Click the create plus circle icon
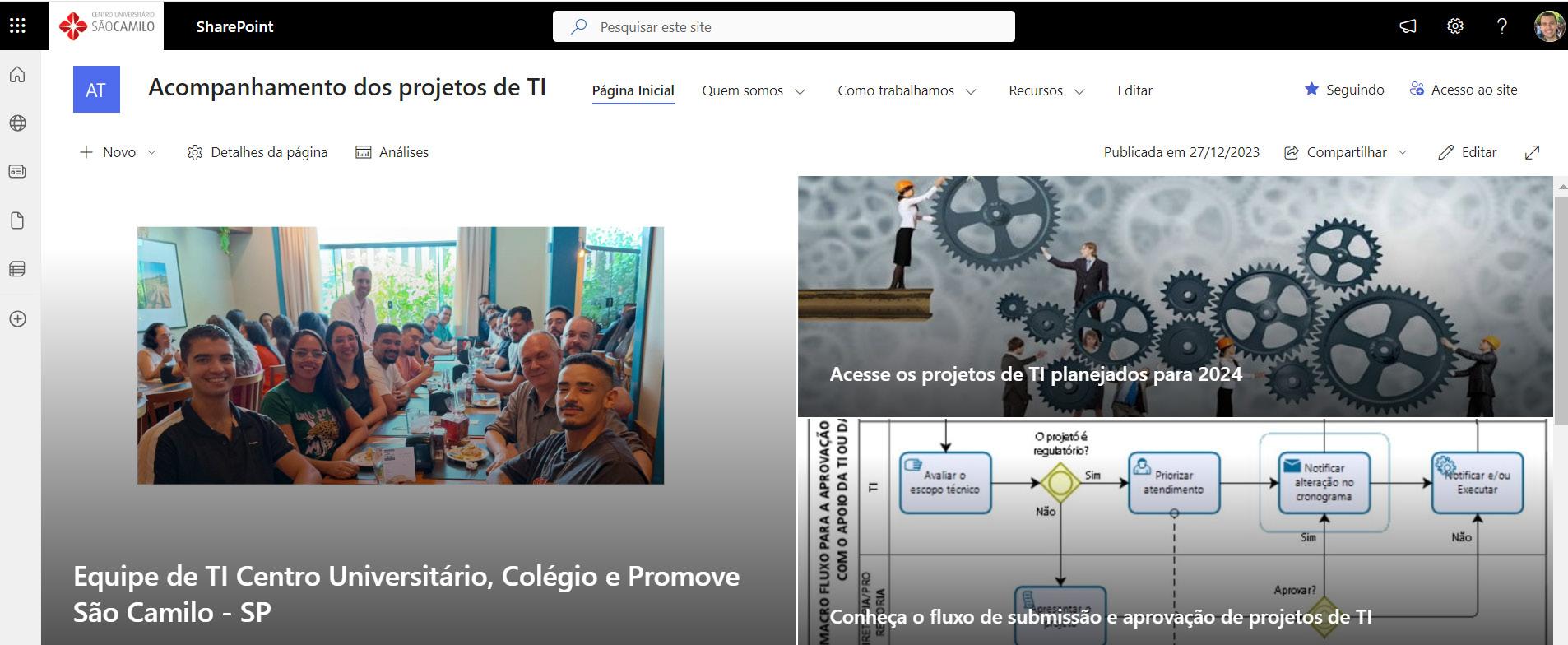Screen dimensions: 1568x645 (x=17, y=319)
